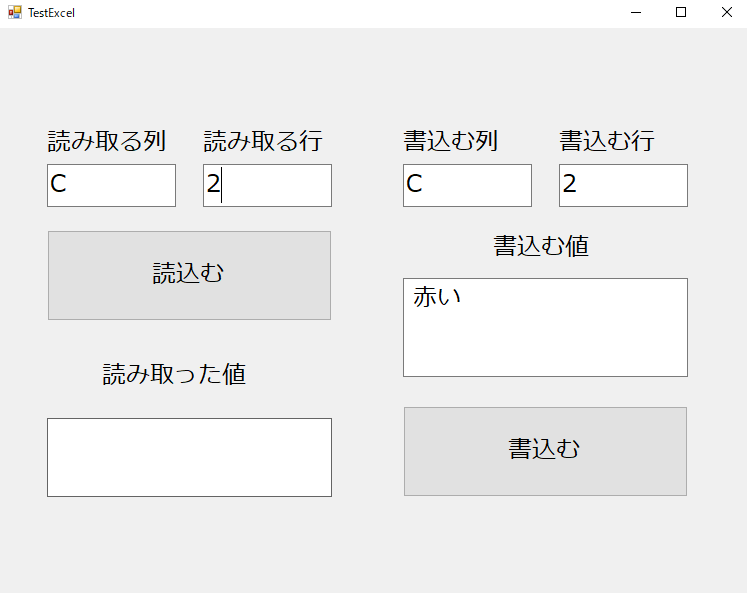
Task: Focus the 書込む行 input containing 2
Action: tap(623, 185)
